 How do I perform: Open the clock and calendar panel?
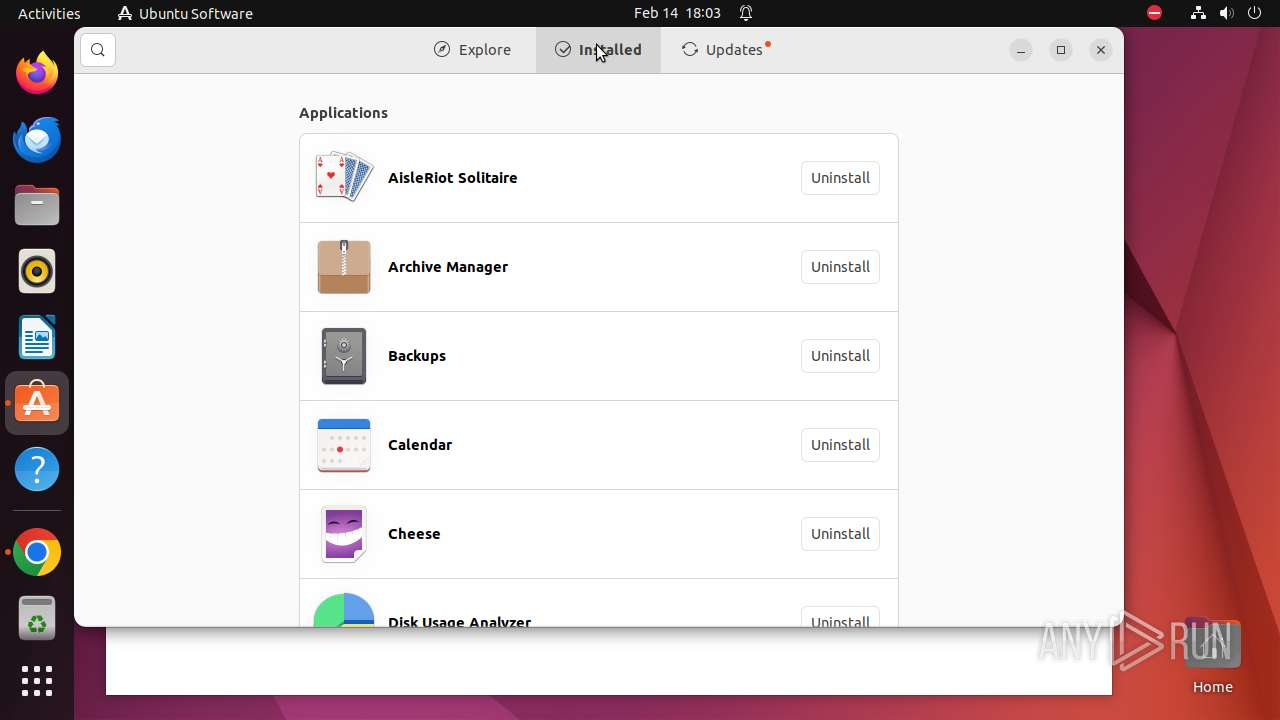click(677, 13)
